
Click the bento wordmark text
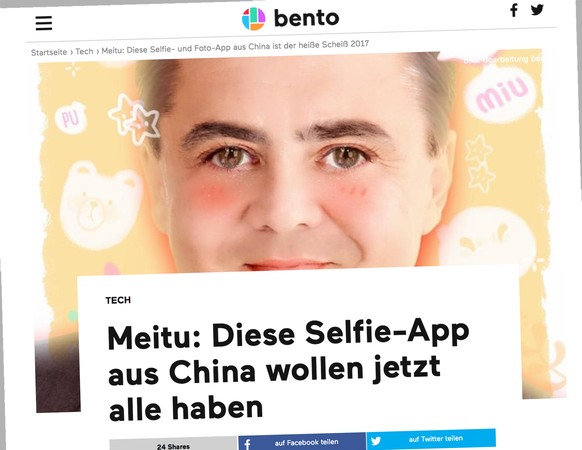307,18
